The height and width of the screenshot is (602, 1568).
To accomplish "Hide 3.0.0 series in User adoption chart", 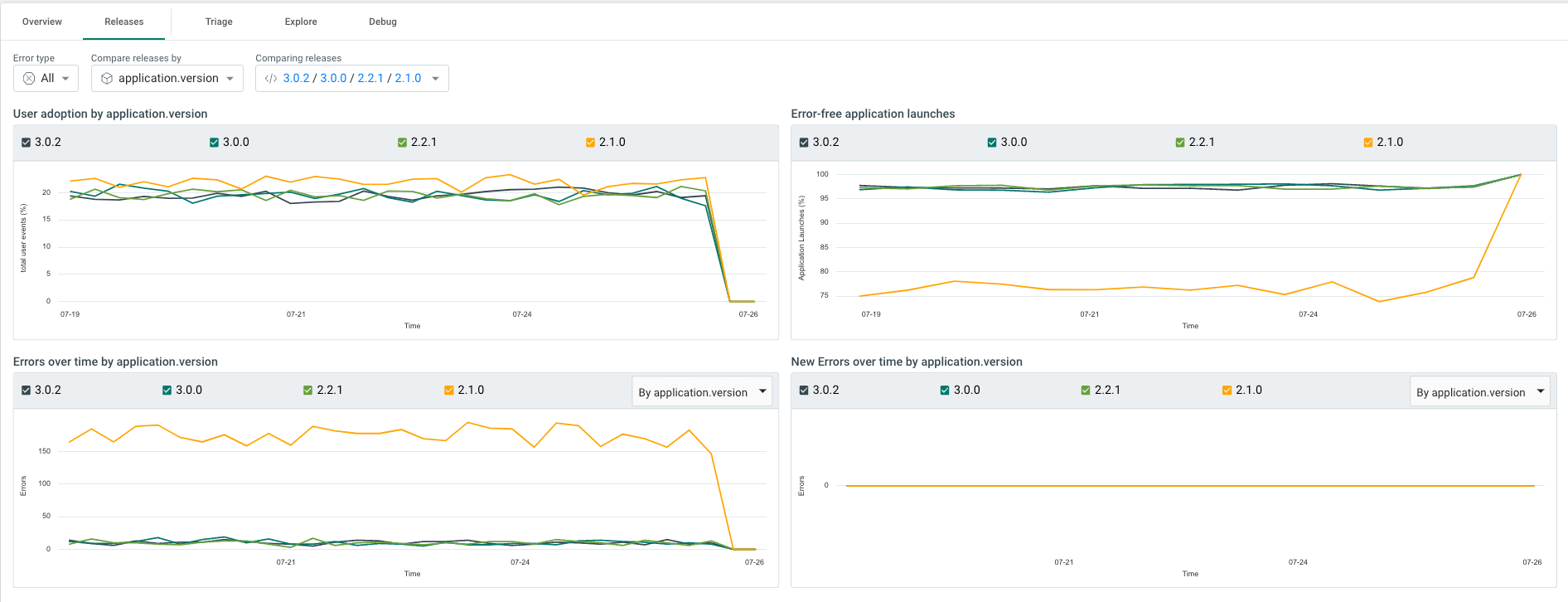I will (x=215, y=143).
